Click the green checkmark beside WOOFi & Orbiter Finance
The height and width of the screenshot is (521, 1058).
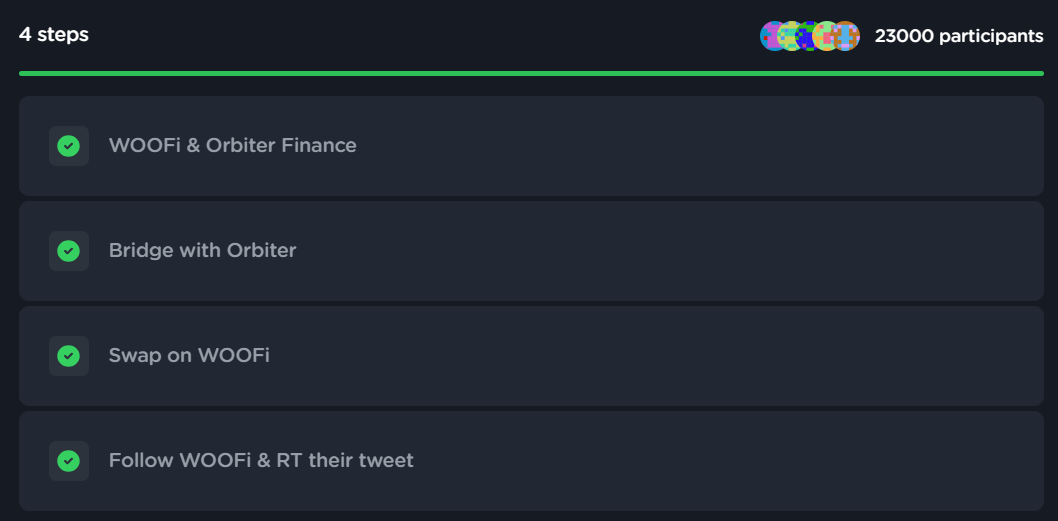[68, 146]
